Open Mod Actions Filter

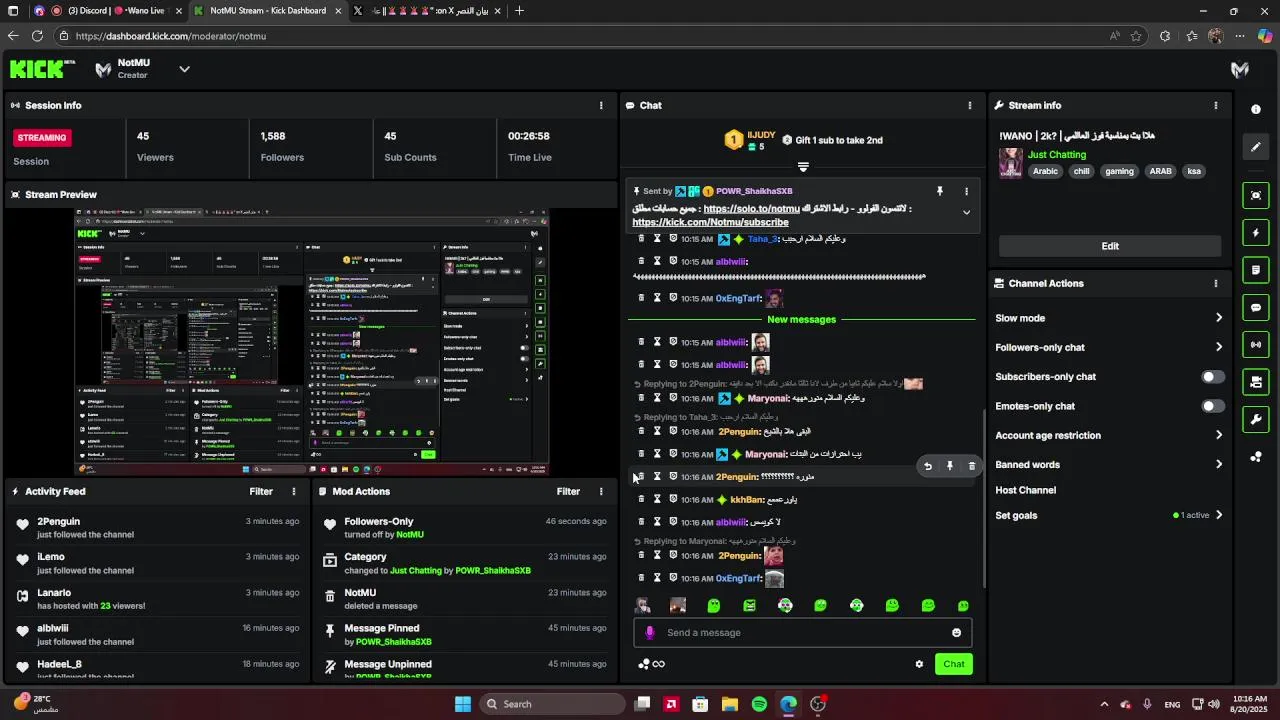tap(568, 491)
